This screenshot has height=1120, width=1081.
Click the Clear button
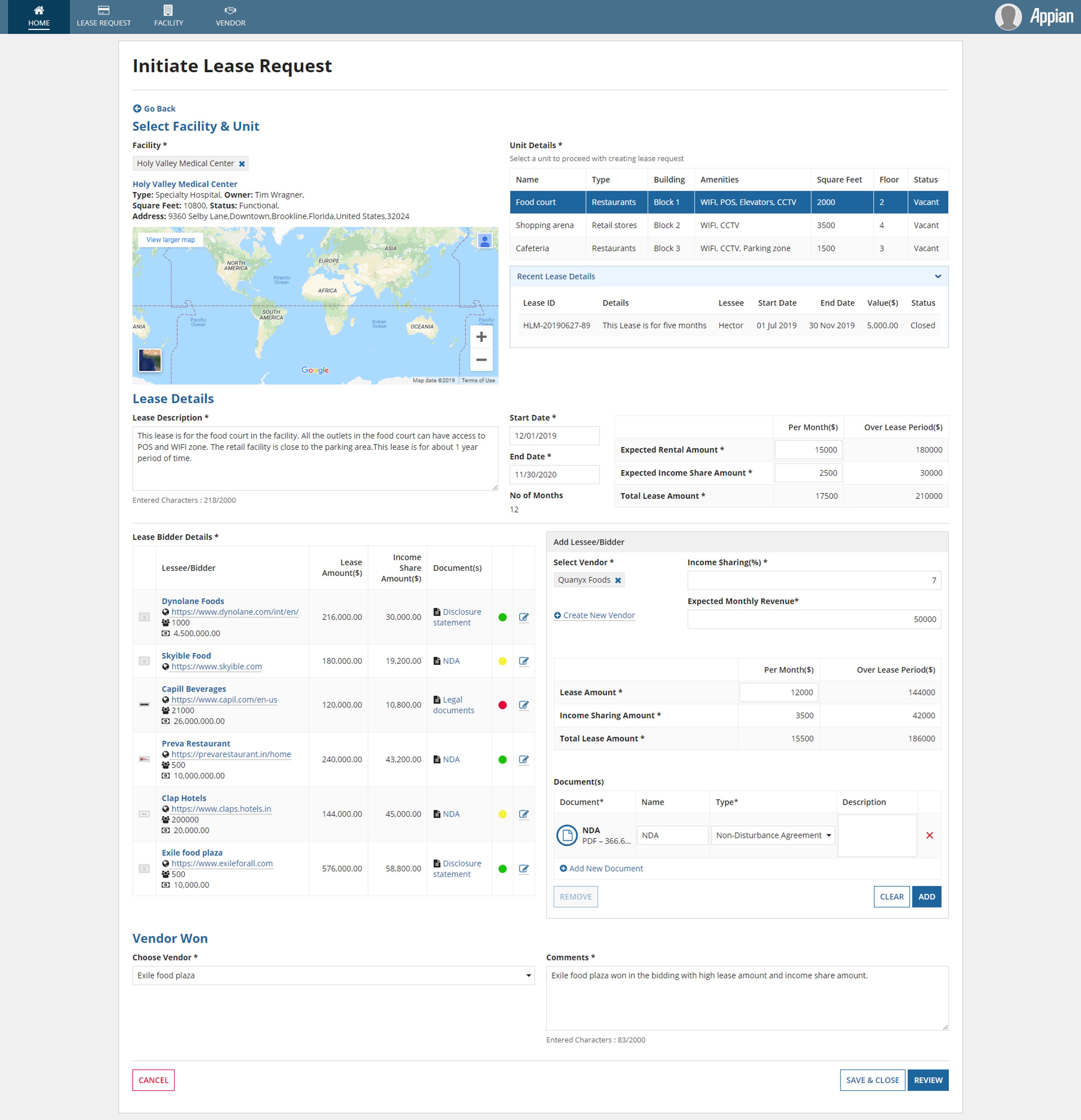click(x=892, y=897)
